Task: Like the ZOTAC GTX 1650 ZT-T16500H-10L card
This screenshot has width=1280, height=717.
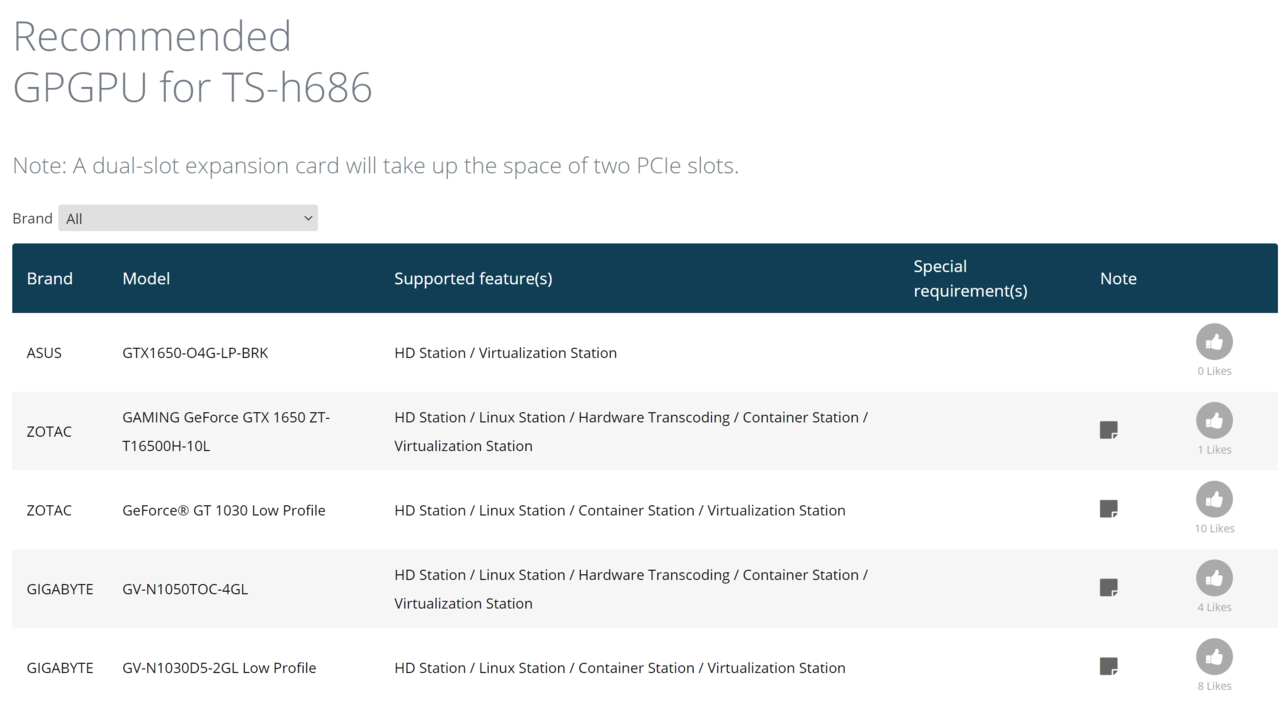Action: click(x=1214, y=421)
